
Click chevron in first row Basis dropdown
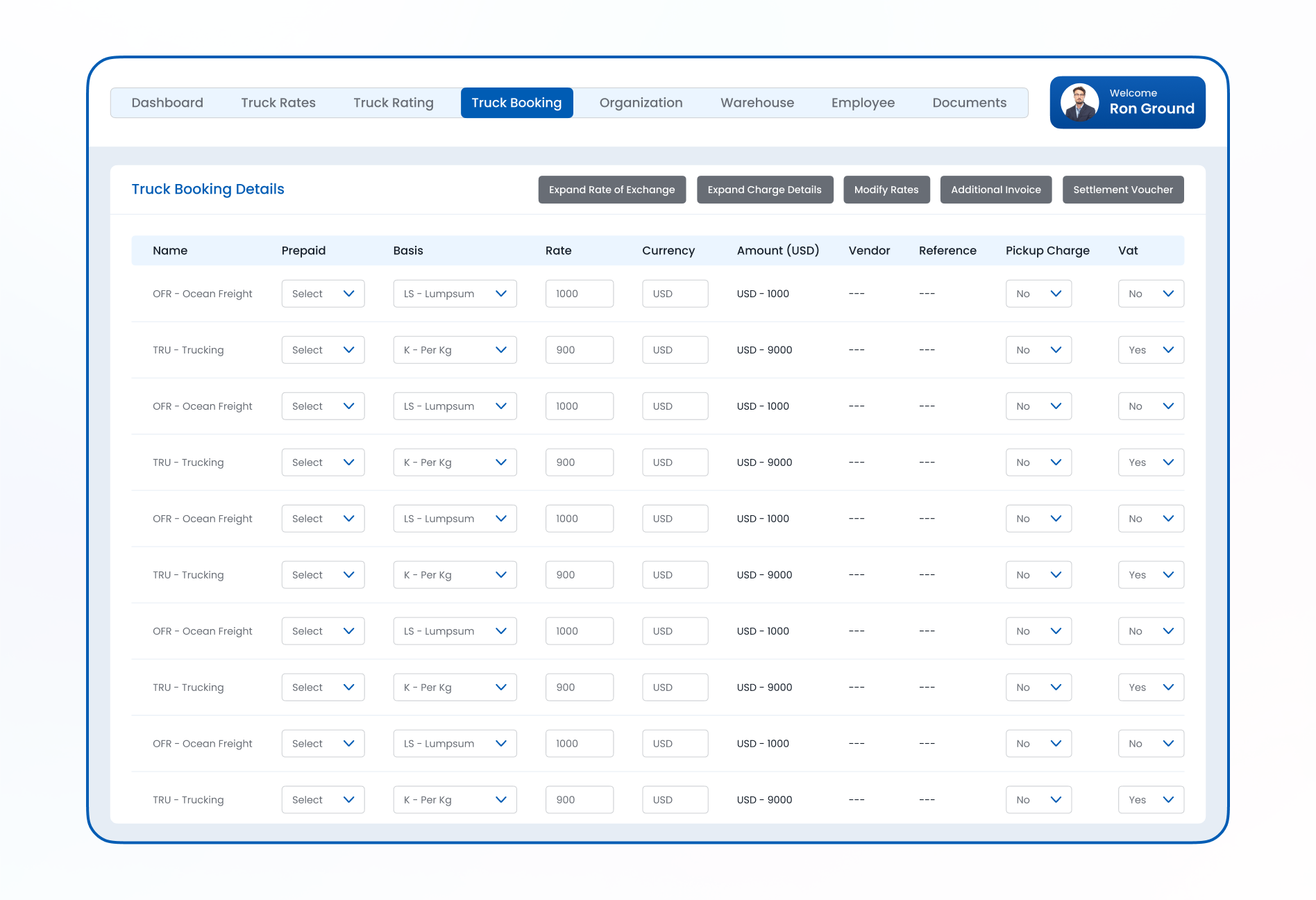click(500, 294)
